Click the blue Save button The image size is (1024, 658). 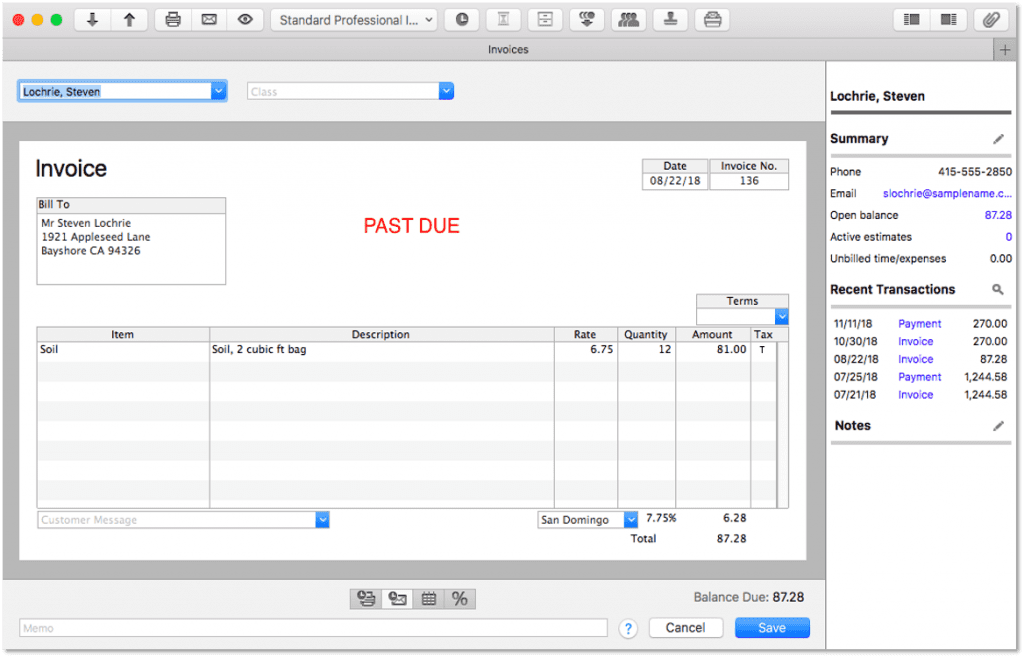coord(772,627)
